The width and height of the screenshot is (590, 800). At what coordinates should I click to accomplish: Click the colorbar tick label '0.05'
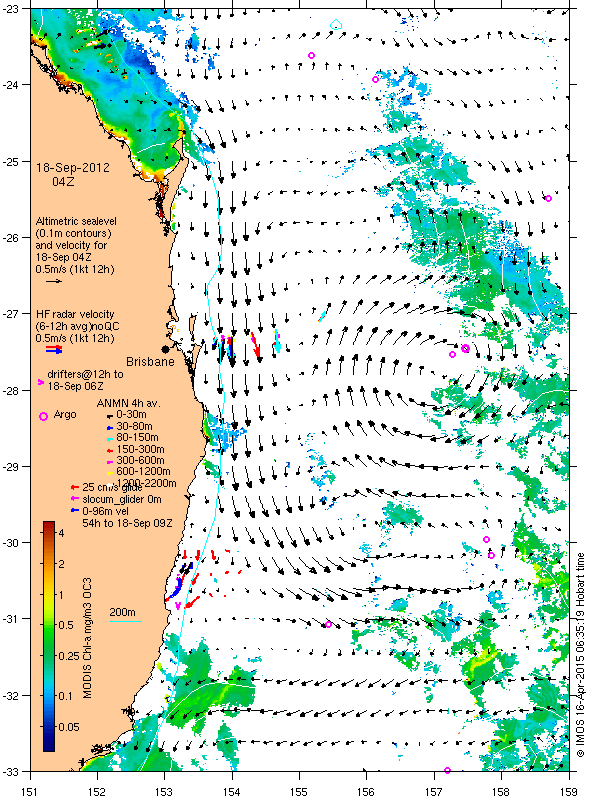coord(68,727)
